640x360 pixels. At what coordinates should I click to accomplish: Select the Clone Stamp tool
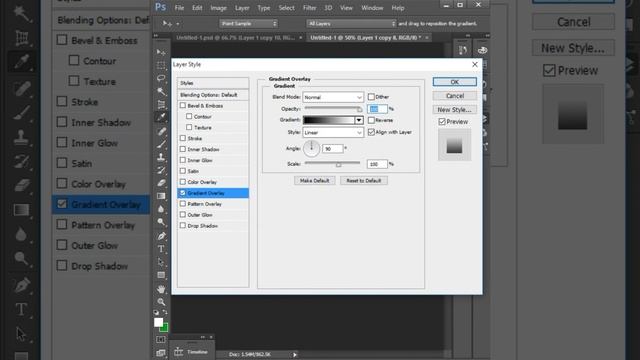pyautogui.click(x=161, y=157)
